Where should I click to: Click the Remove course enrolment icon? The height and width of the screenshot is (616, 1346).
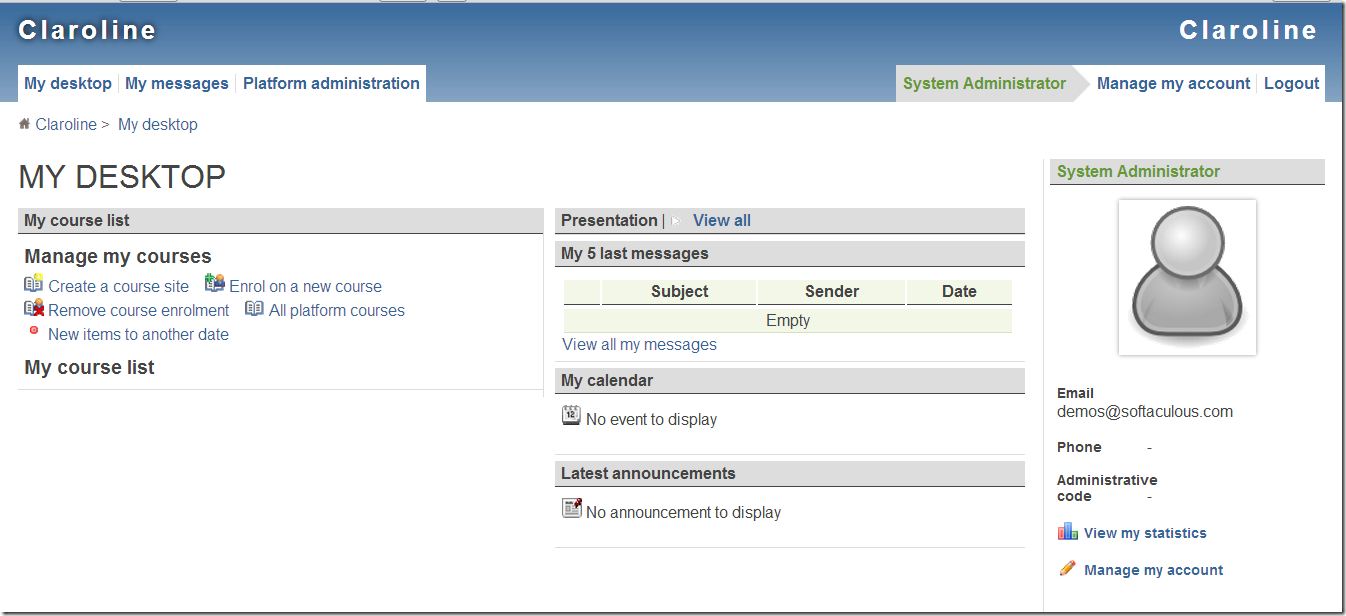(33, 309)
